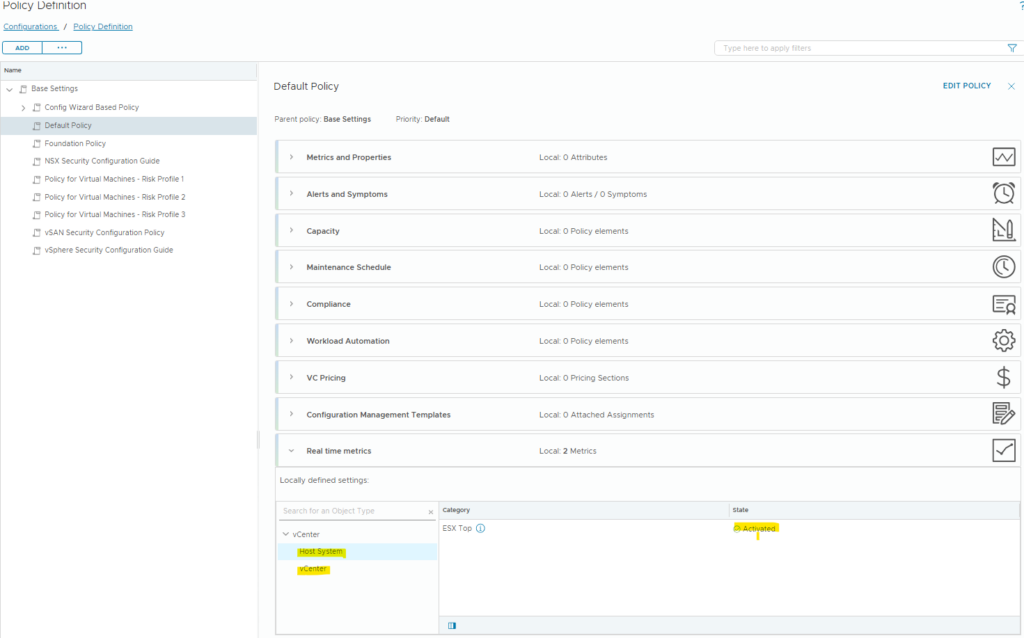
Task: Click the vSAN Security Configuration Policy icon
Action: (x=37, y=233)
